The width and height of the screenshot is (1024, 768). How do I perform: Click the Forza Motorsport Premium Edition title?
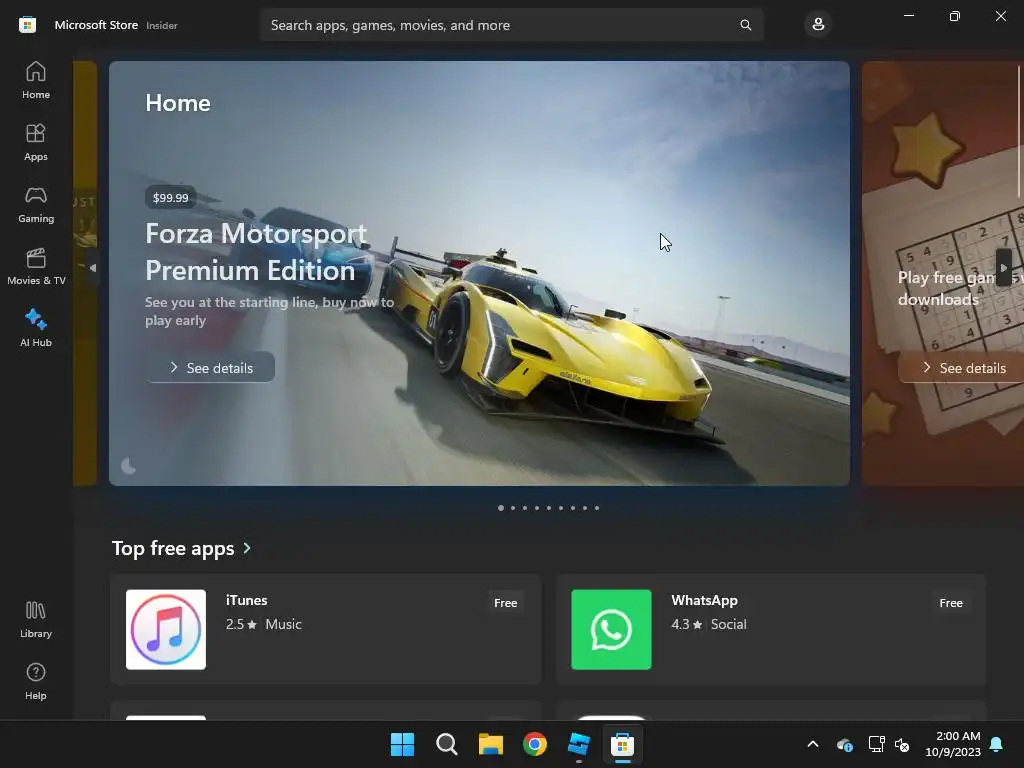click(x=255, y=251)
